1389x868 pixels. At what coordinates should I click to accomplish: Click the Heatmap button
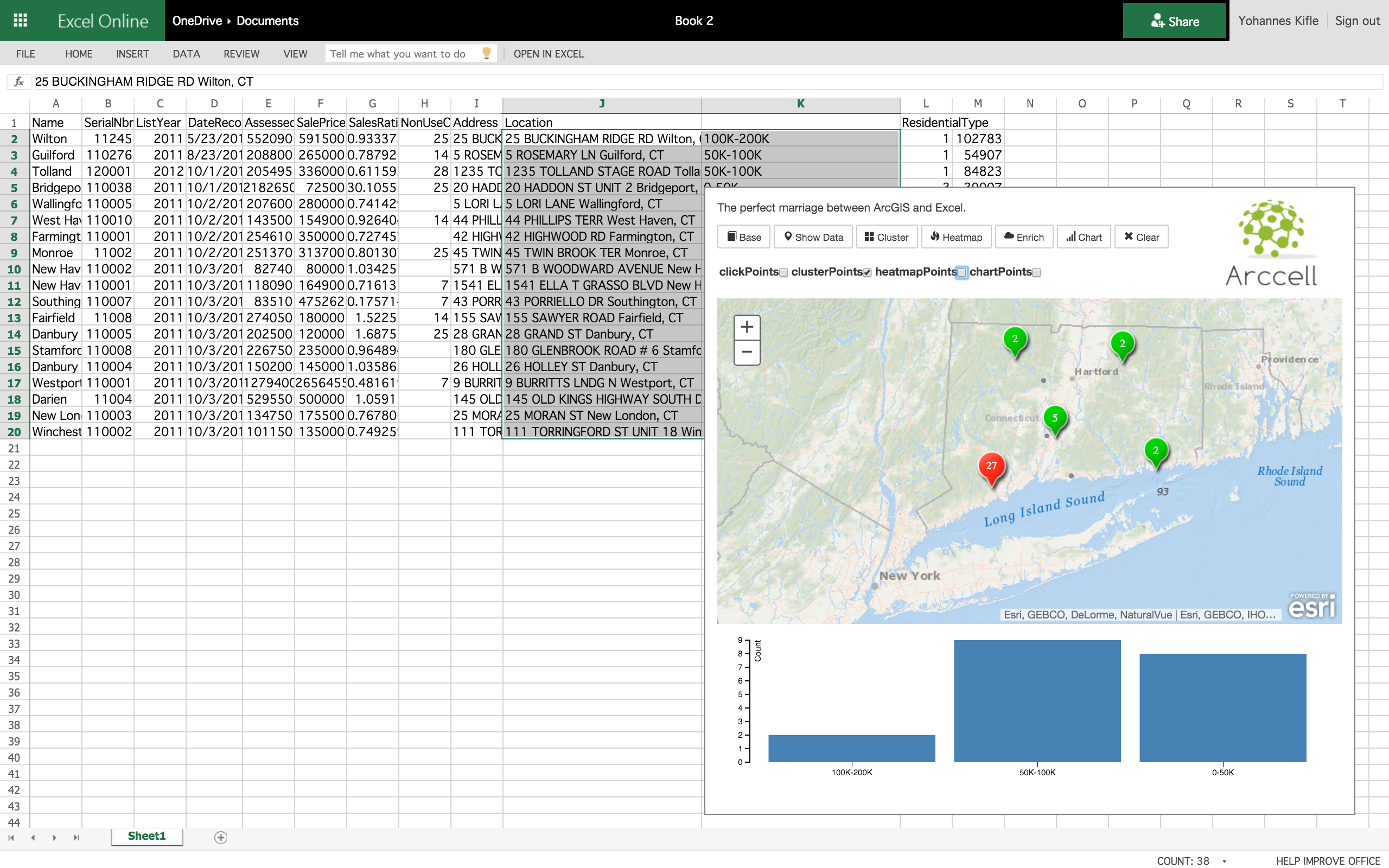click(x=956, y=237)
